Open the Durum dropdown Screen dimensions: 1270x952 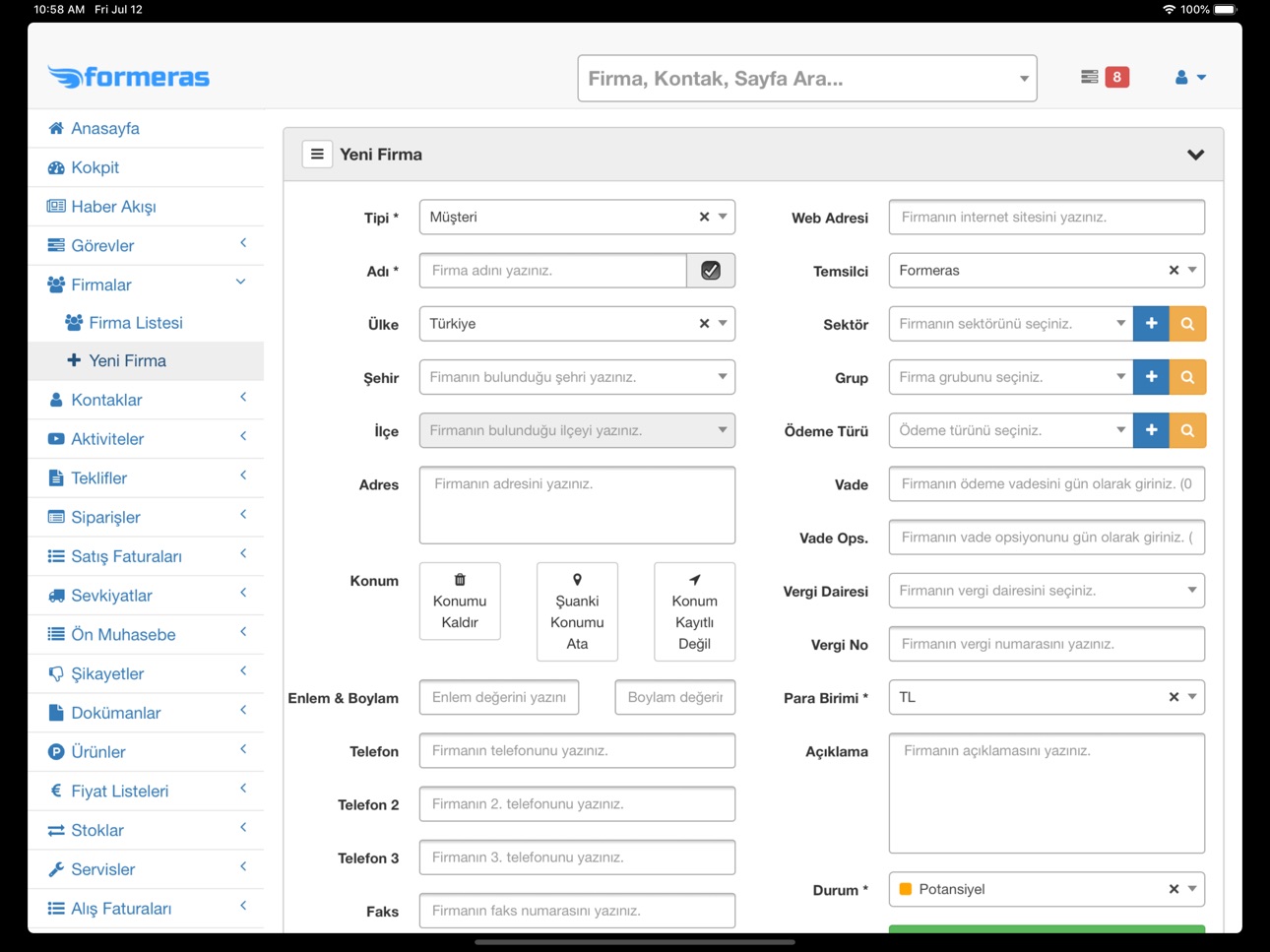click(1192, 889)
